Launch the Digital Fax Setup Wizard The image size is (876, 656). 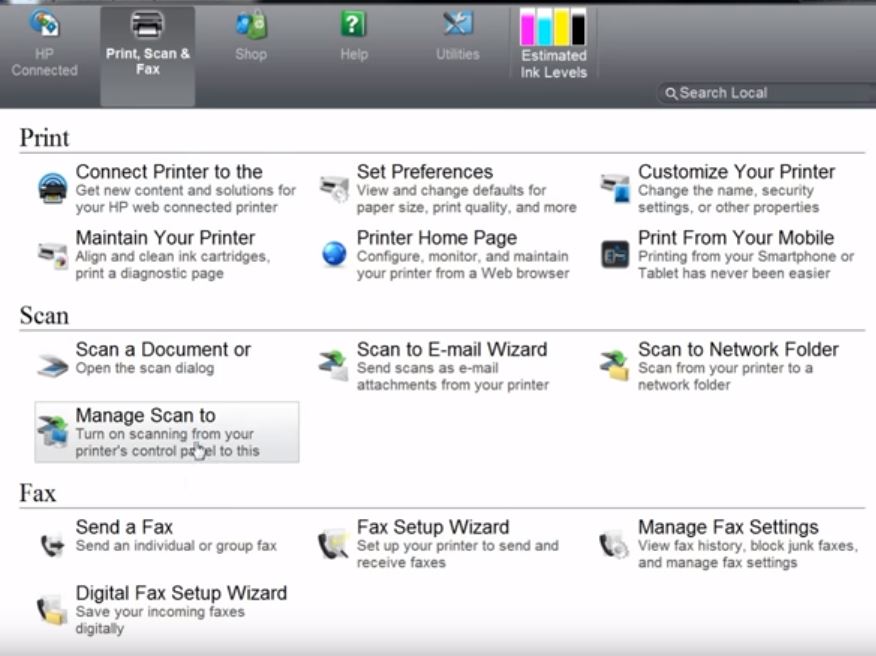click(x=181, y=592)
